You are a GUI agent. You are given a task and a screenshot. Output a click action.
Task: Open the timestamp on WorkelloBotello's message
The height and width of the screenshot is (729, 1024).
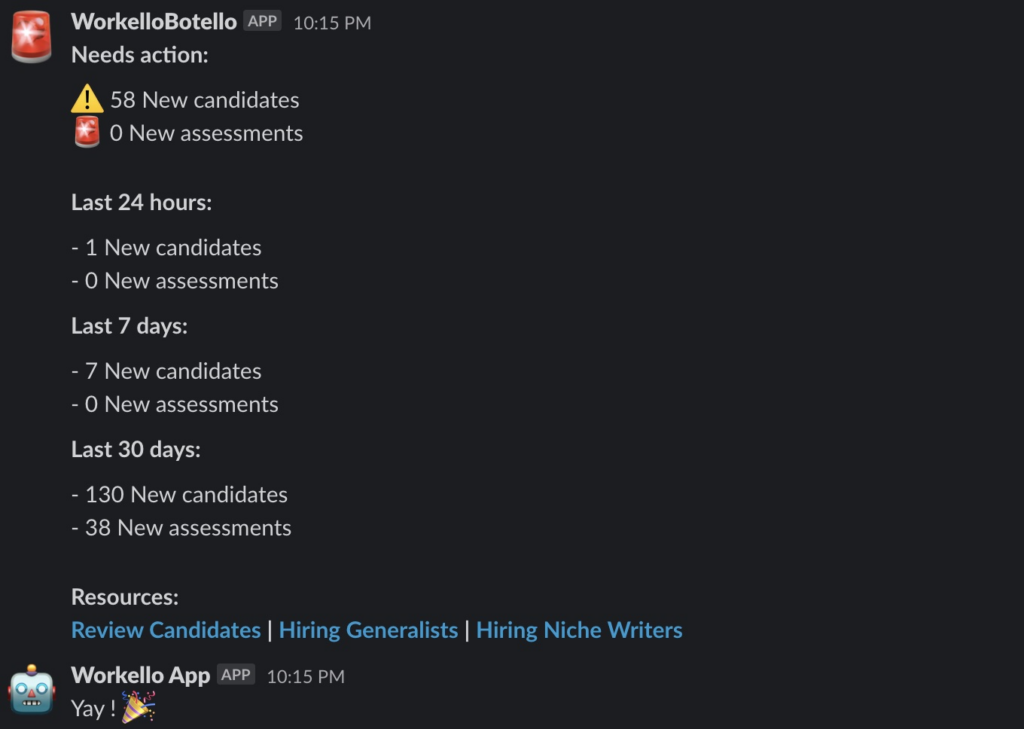332,22
